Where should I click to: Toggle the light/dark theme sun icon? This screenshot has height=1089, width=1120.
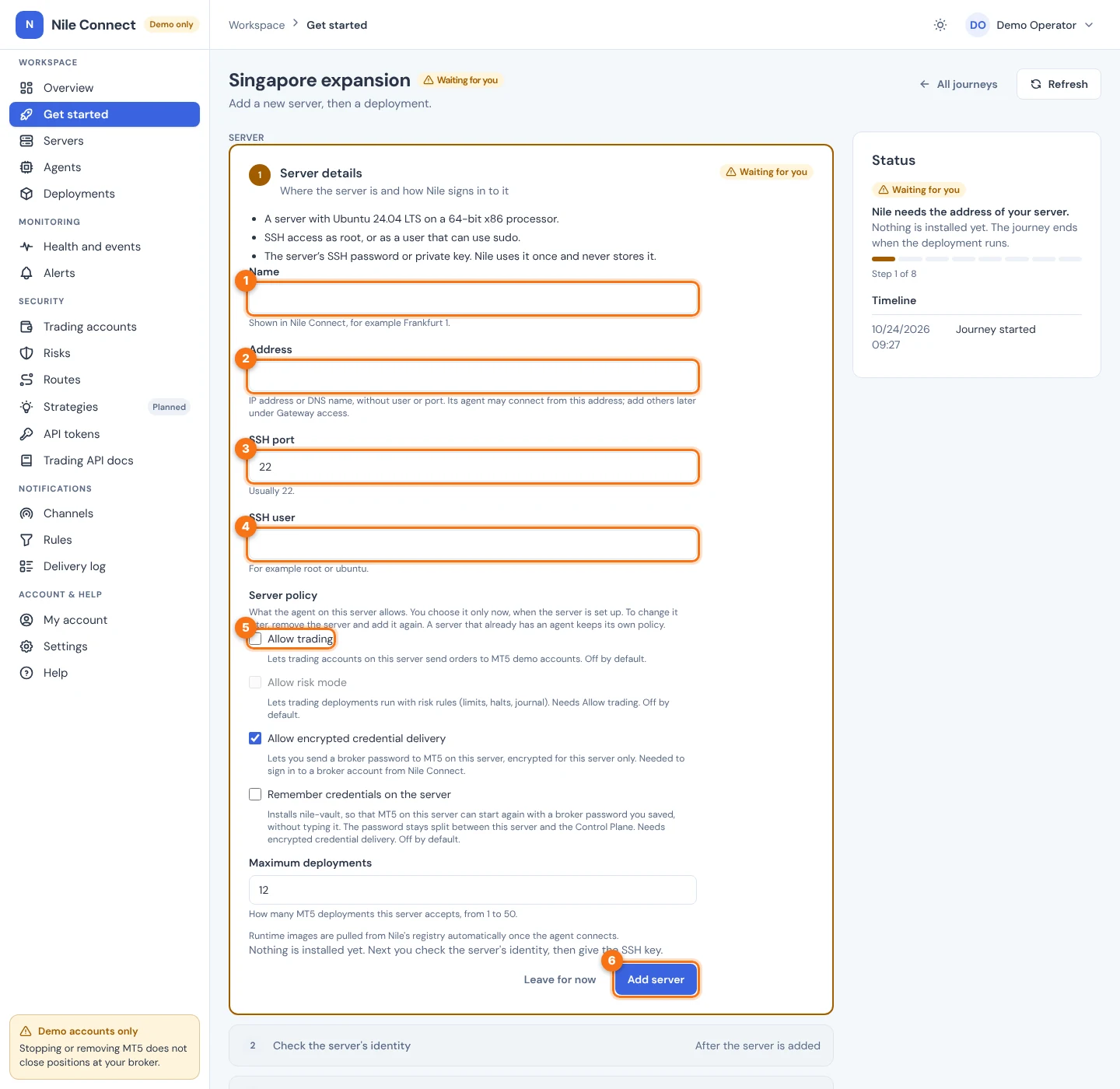[x=940, y=25]
